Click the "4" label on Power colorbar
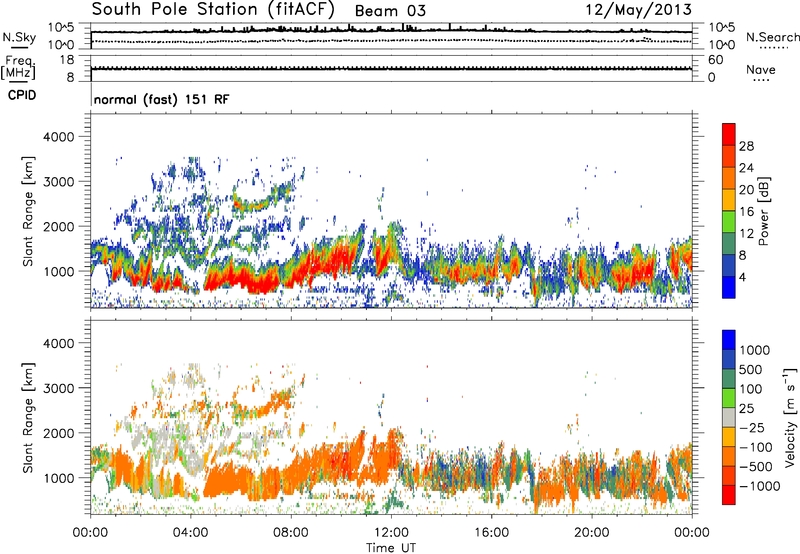This screenshot has height=554, width=800. point(742,277)
